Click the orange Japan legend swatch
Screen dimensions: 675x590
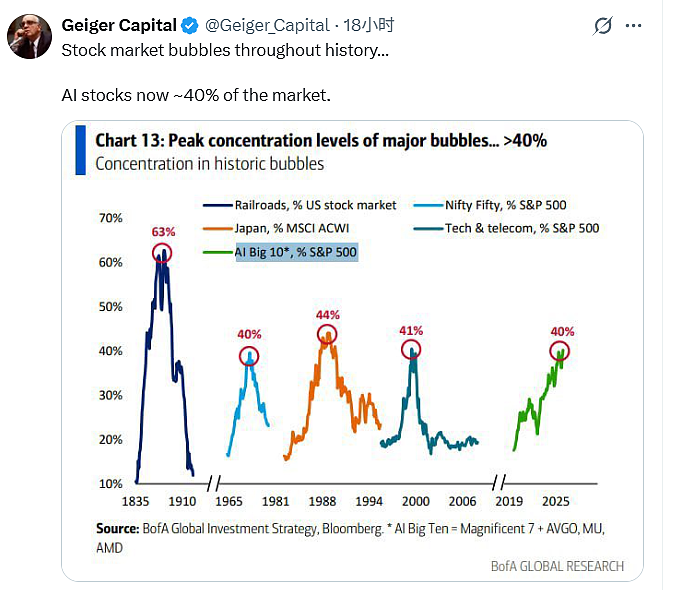[218, 229]
